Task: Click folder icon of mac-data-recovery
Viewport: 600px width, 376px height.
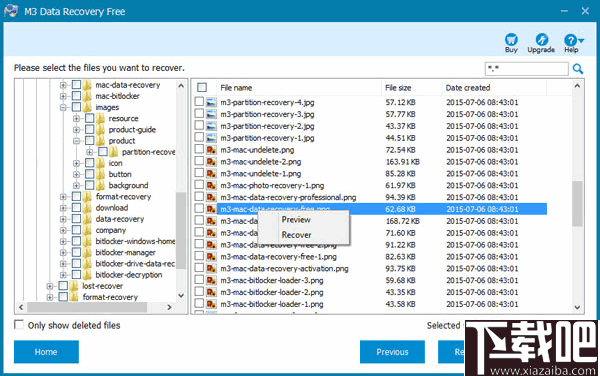Action: pyautogui.click(x=88, y=85)
